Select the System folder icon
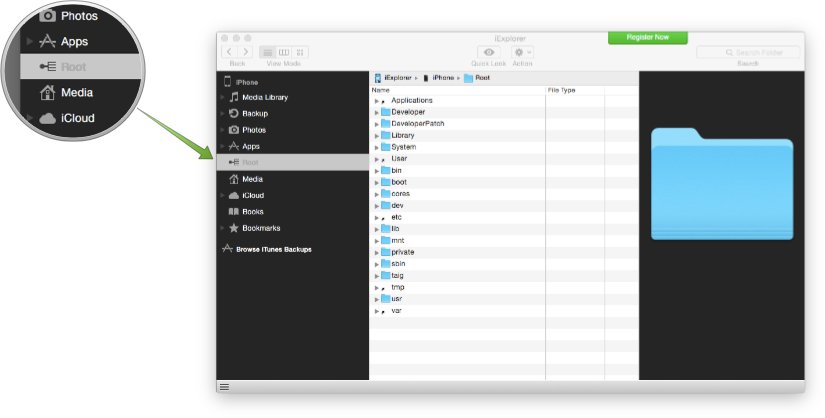The image size is (825, 418). point(386,147)
